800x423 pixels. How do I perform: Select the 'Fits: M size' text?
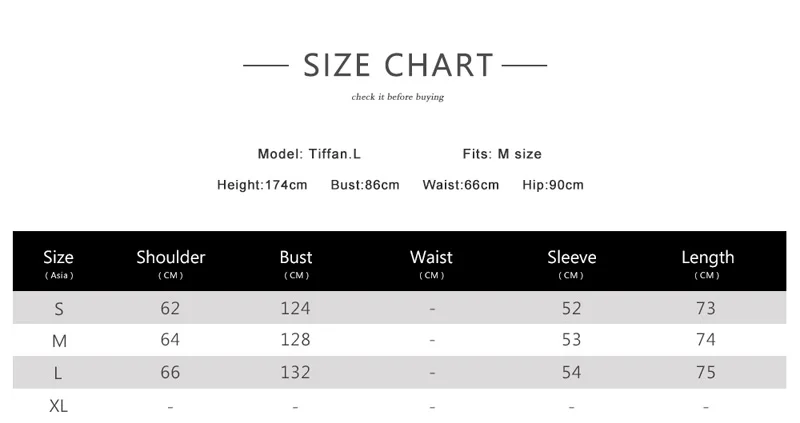point(502,154)
